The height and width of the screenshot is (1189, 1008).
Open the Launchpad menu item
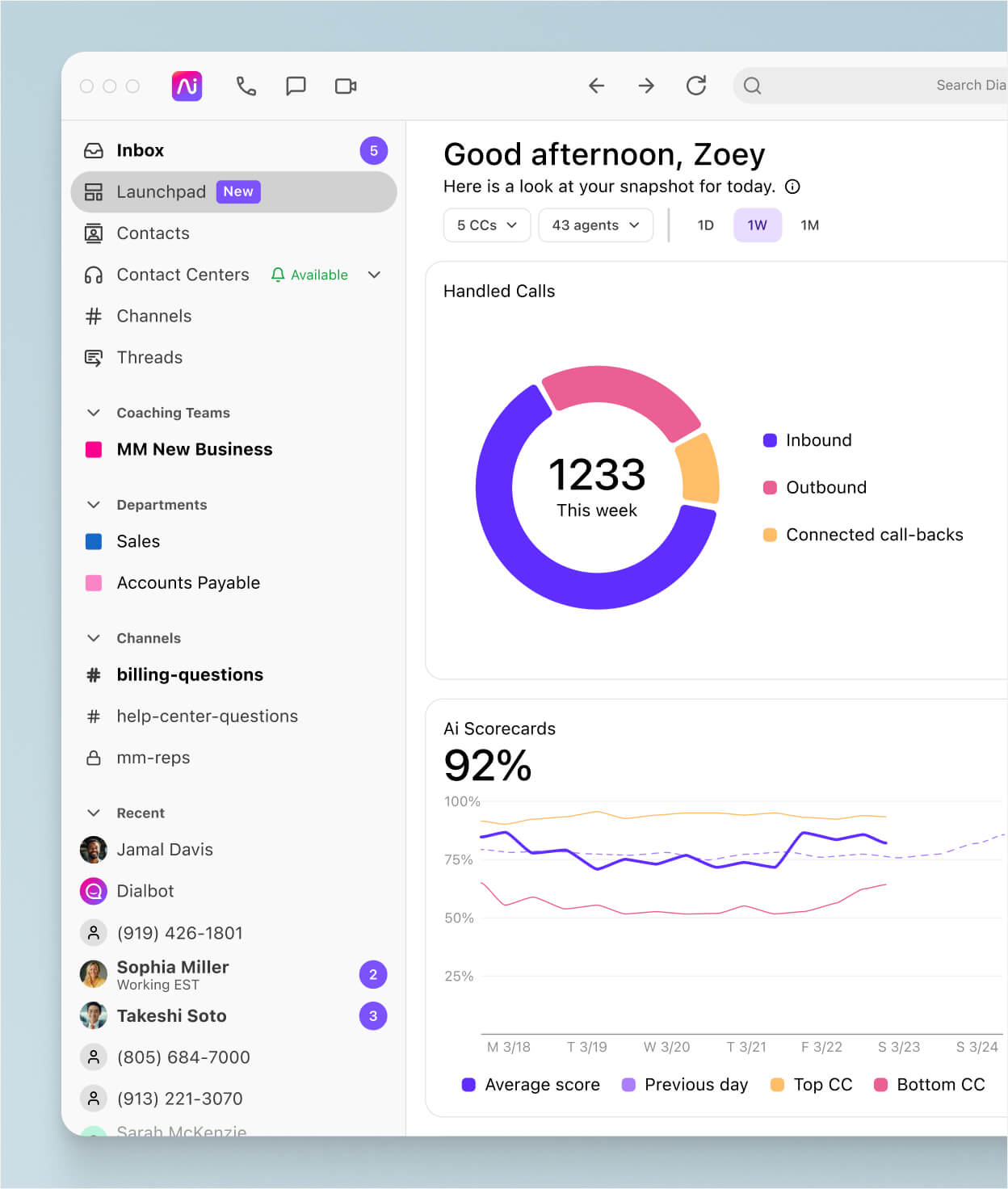point(162,191)
